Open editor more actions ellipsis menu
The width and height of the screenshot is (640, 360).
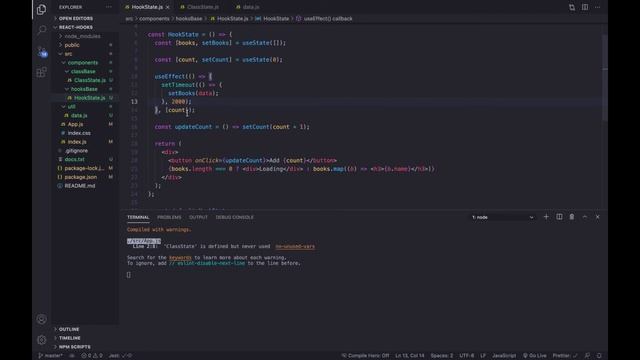[598, 7]
